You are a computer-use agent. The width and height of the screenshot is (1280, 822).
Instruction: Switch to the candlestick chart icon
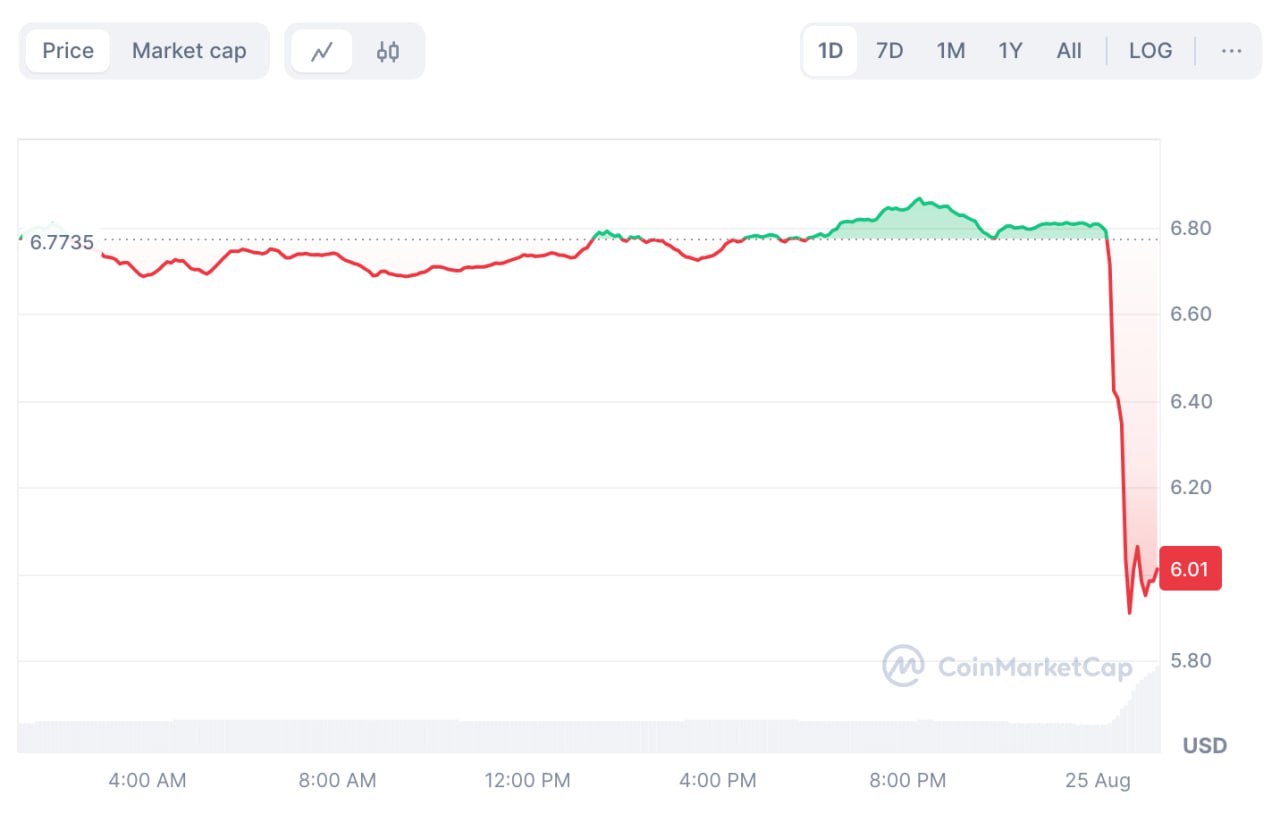pos(388,51)
